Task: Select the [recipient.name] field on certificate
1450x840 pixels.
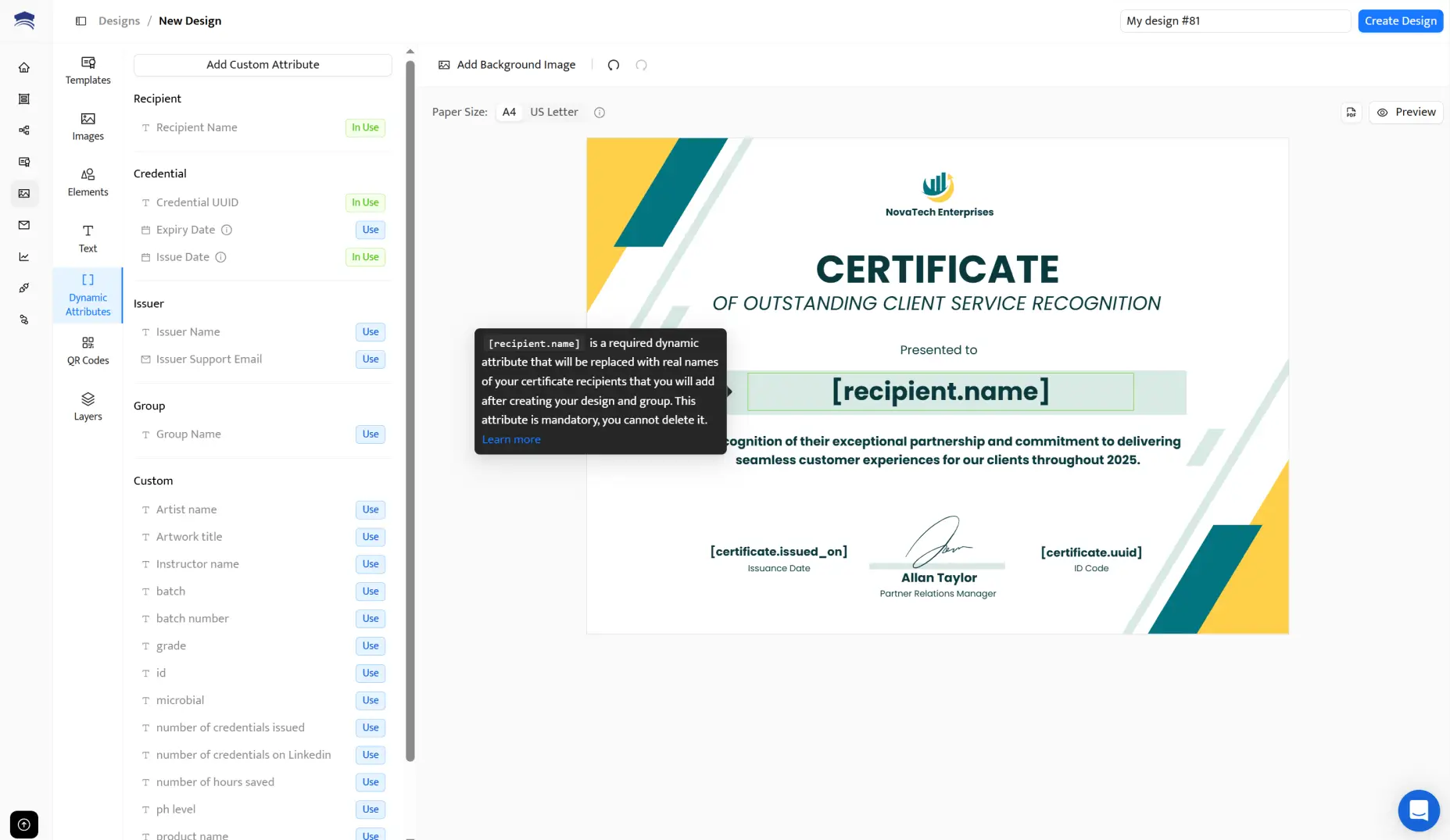Action: pyautogui.click(x=940, y=391)
